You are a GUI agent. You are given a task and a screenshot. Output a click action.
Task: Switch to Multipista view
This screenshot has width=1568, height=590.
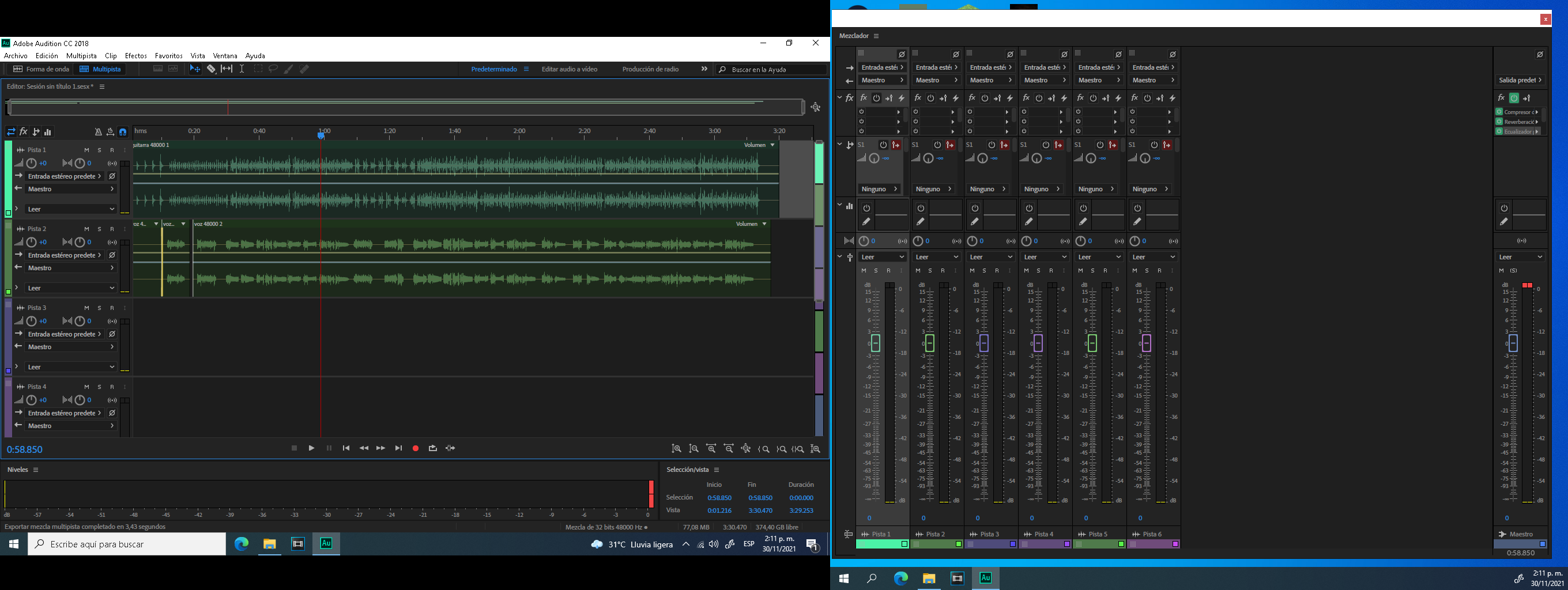click(100, 69)
